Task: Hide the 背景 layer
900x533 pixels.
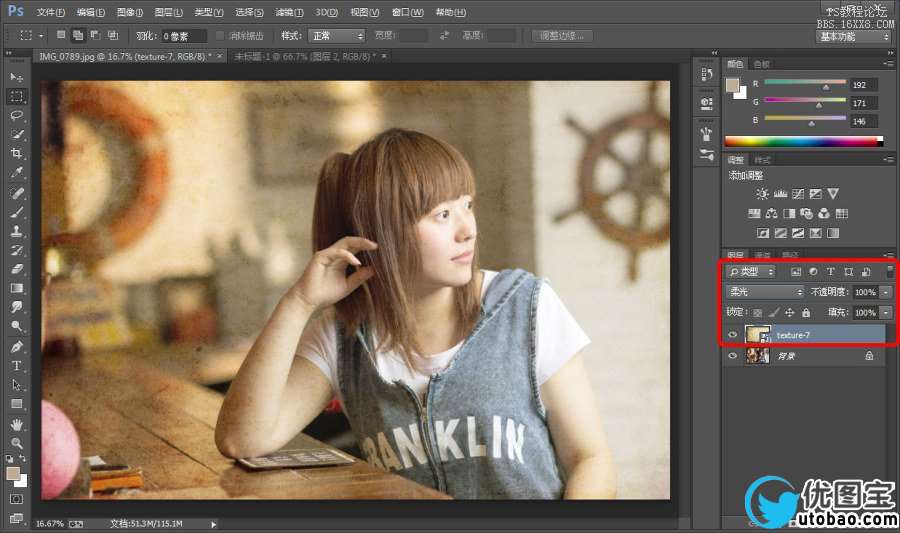Action: click(x=732, y=356)
